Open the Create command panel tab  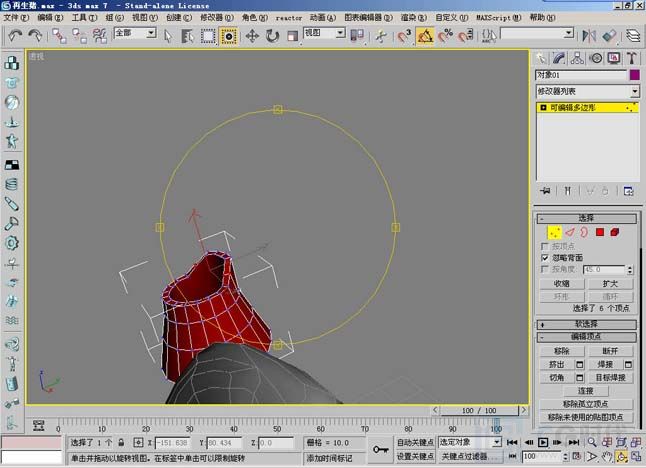coord(541,58)
